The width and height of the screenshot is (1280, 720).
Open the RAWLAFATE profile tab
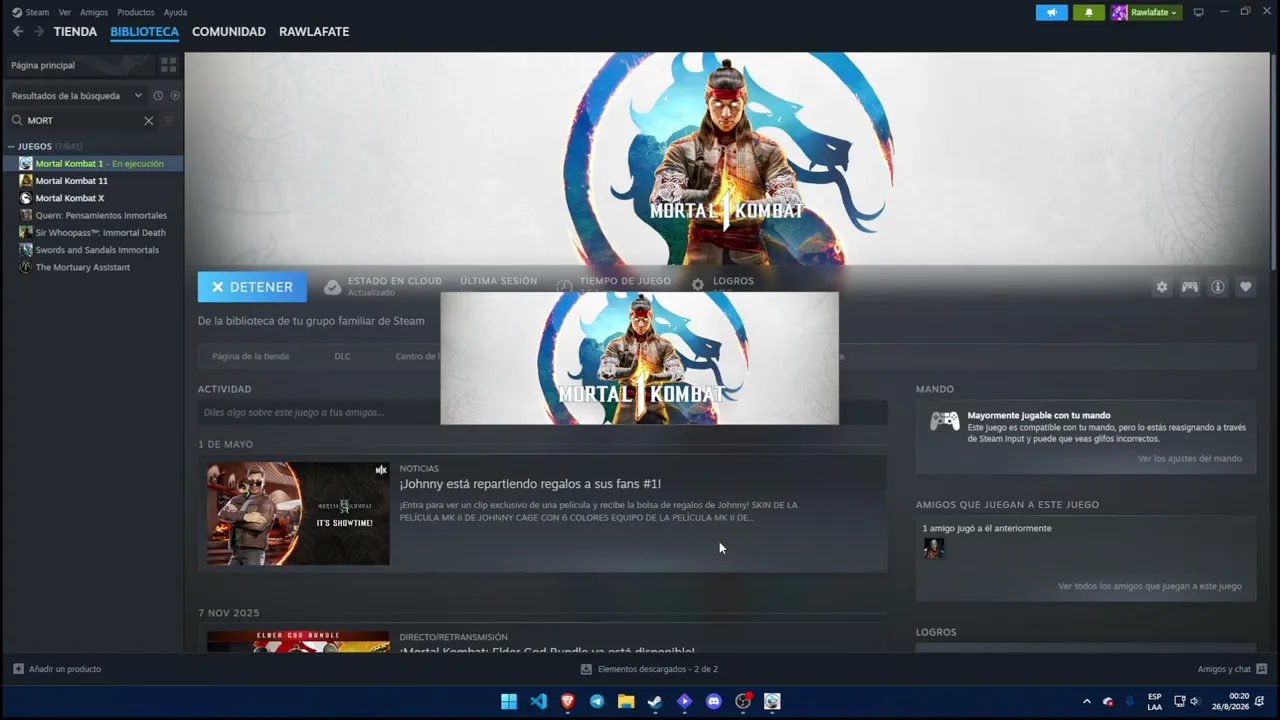pyautogui.click(x=314, y=32)
